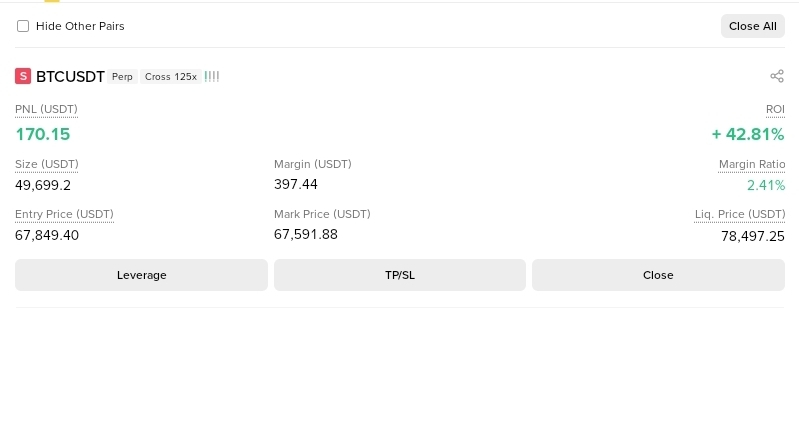Viewport: 799px width, 448px height.
Task: Click the ROI label
Action: point(775,109)
